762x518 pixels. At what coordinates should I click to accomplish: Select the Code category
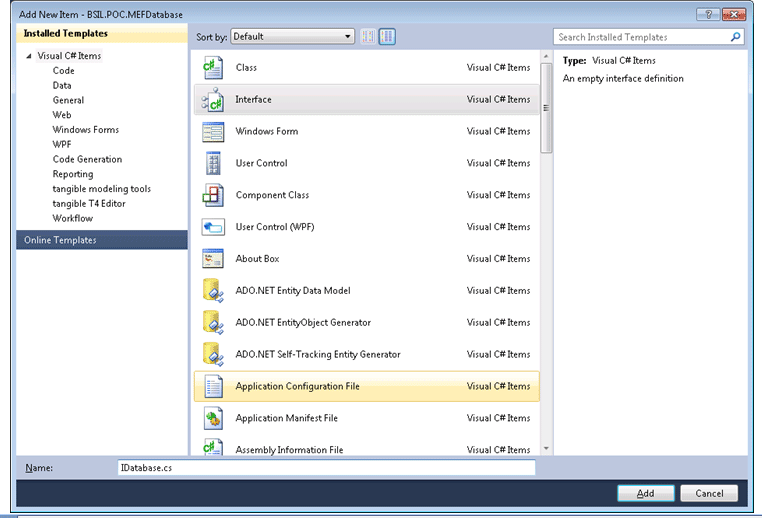tap(64, 71)
